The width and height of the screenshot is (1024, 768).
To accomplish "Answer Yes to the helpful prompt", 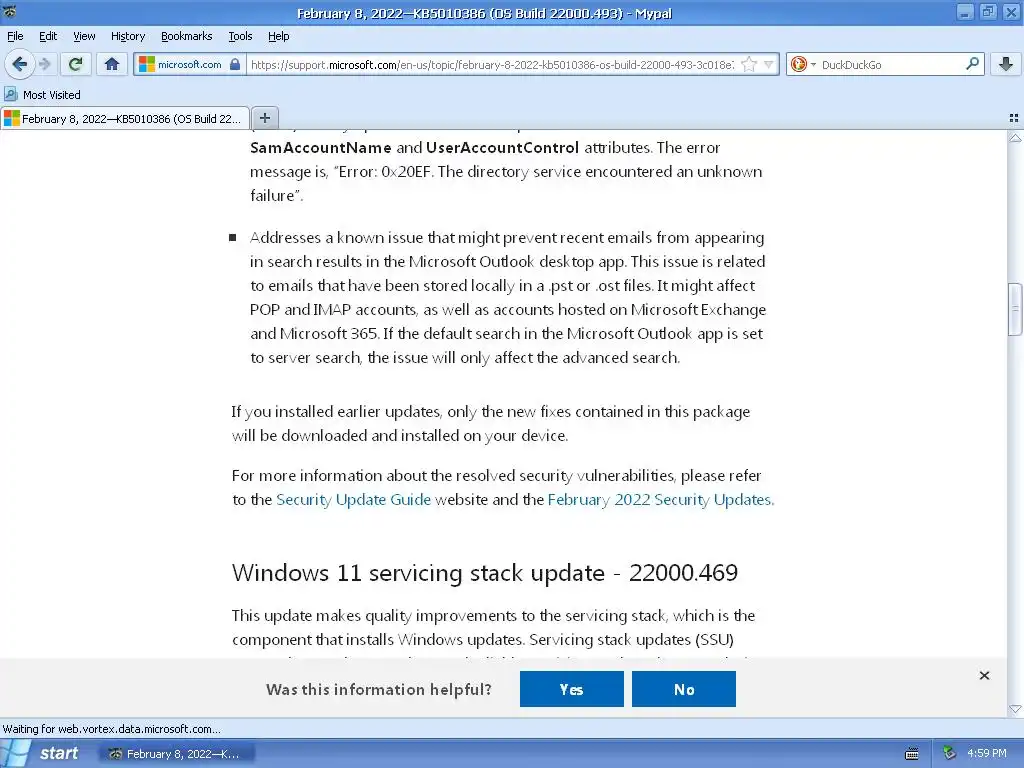I will click(x=571, y=689).
